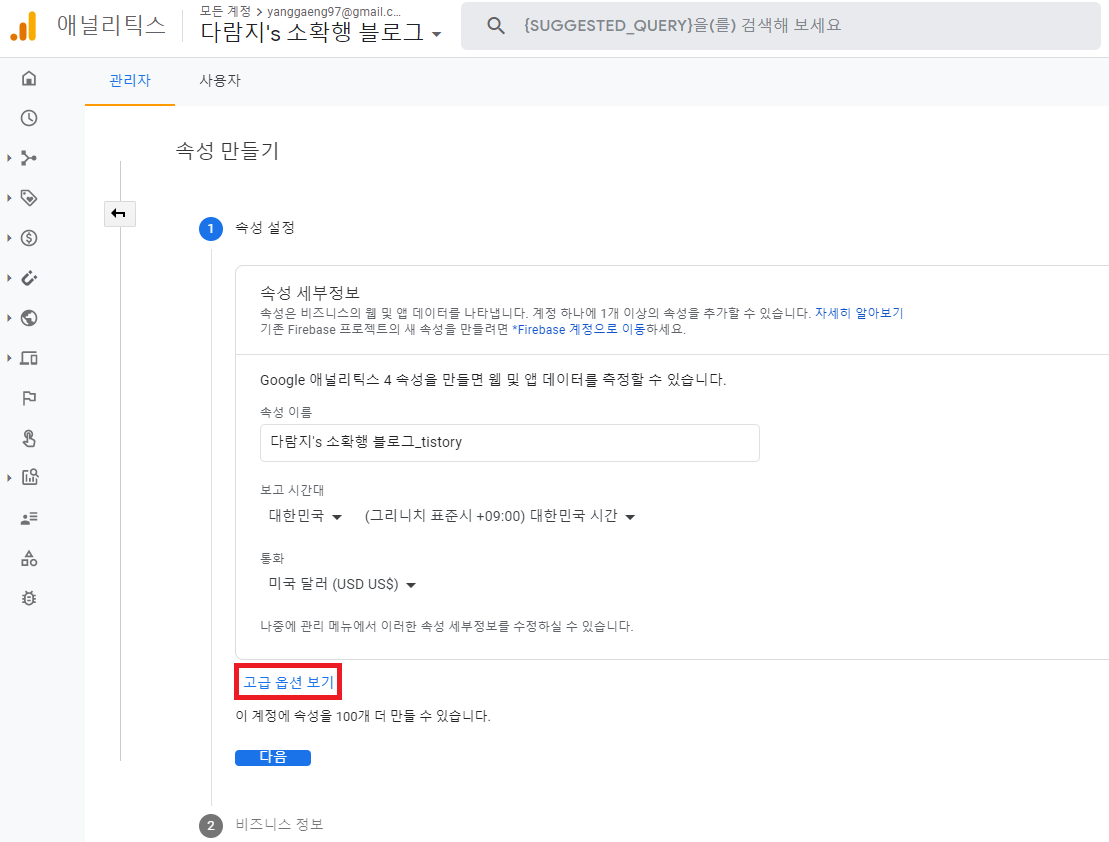This screenshot has width=1109, height=842.
Task: Expand the Acquisition sidebar arrow
Action: click(x=9, y=158)
